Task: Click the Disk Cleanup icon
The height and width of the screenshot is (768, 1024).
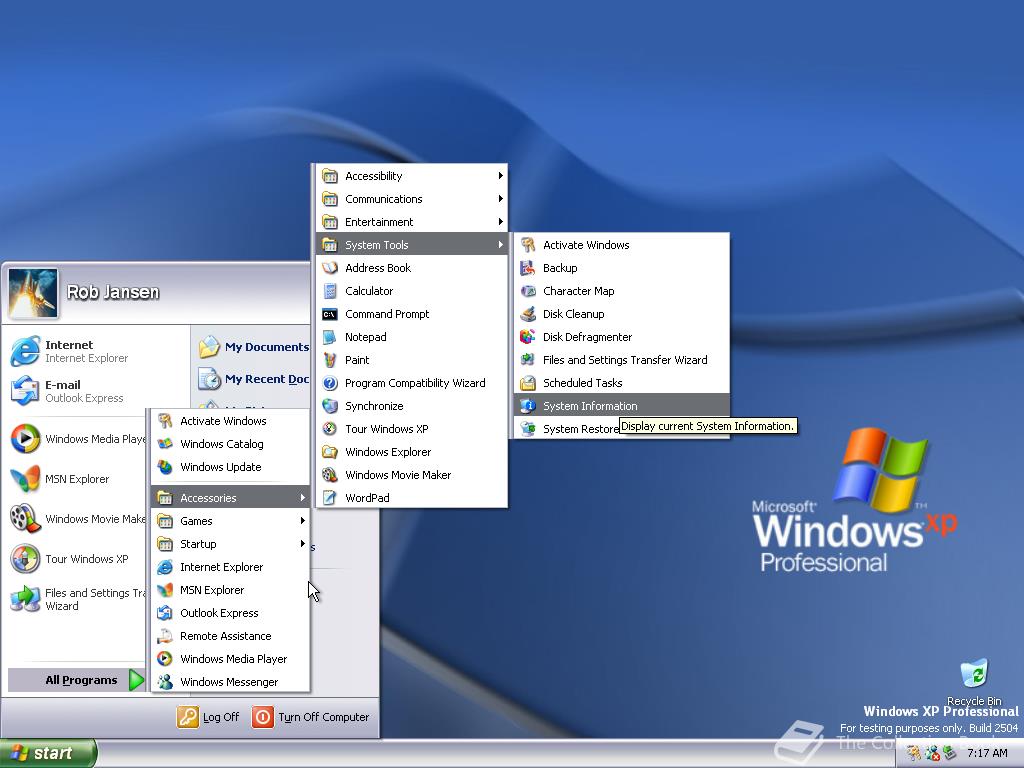Action: 528,313
